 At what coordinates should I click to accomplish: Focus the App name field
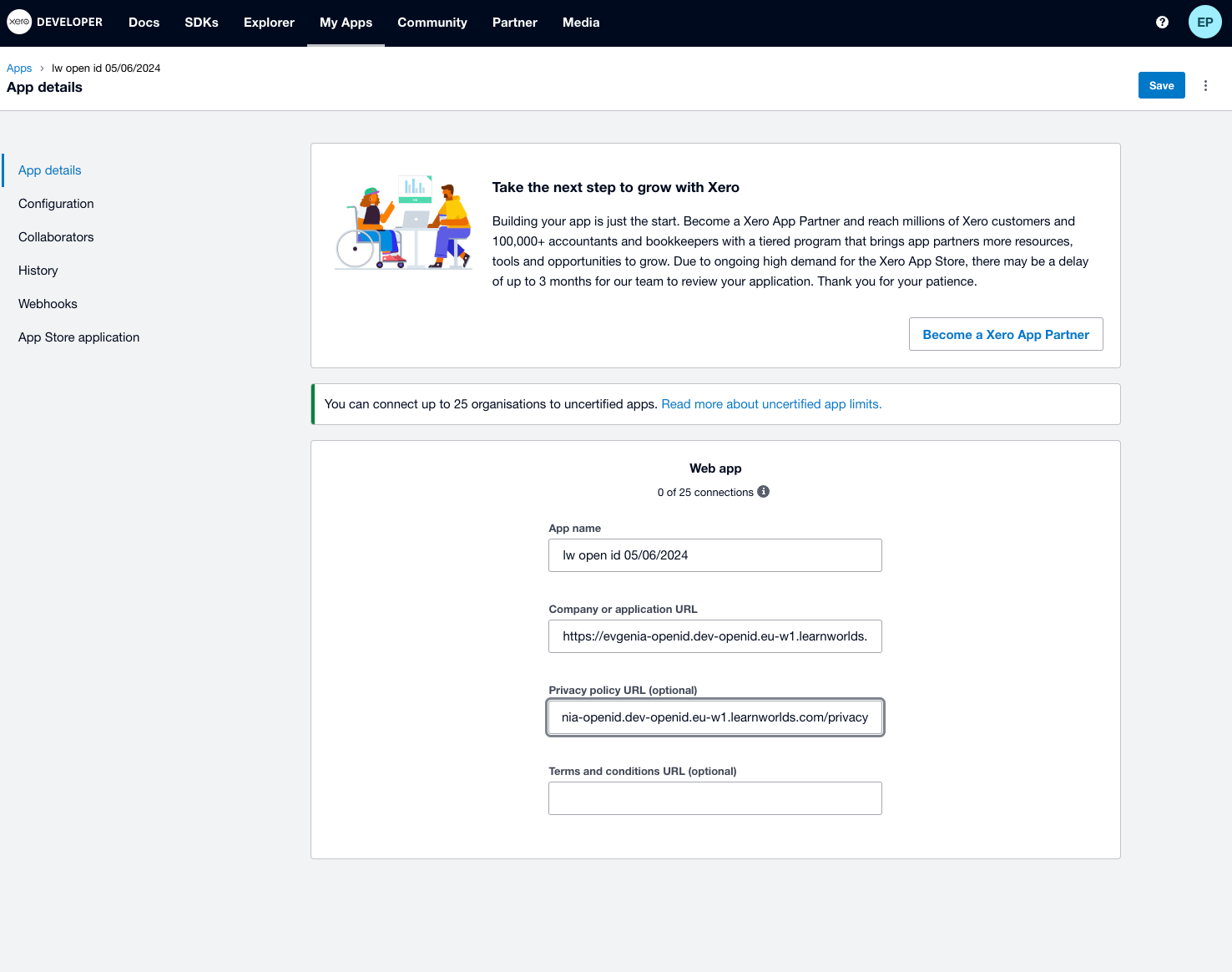[x=715, y=555]
